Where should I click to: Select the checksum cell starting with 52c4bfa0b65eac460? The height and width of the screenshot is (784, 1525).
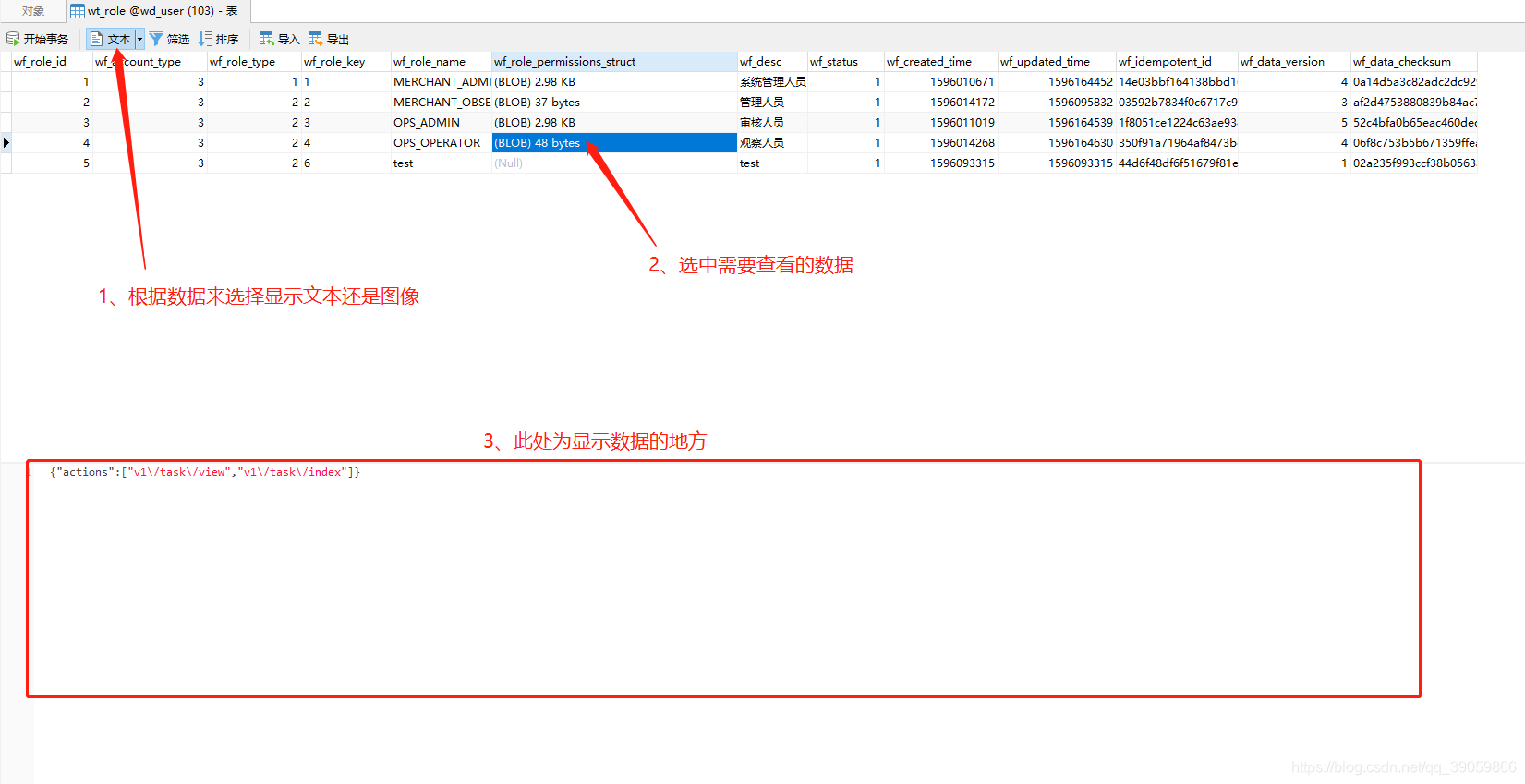pyautogui.click(x=1414, y=123)
